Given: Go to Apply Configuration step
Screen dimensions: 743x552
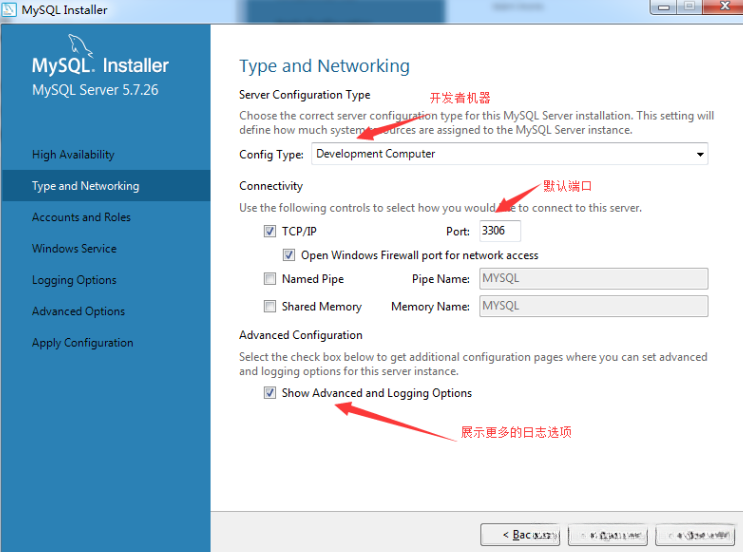Looking at the screenshot, I should point(82,342).
